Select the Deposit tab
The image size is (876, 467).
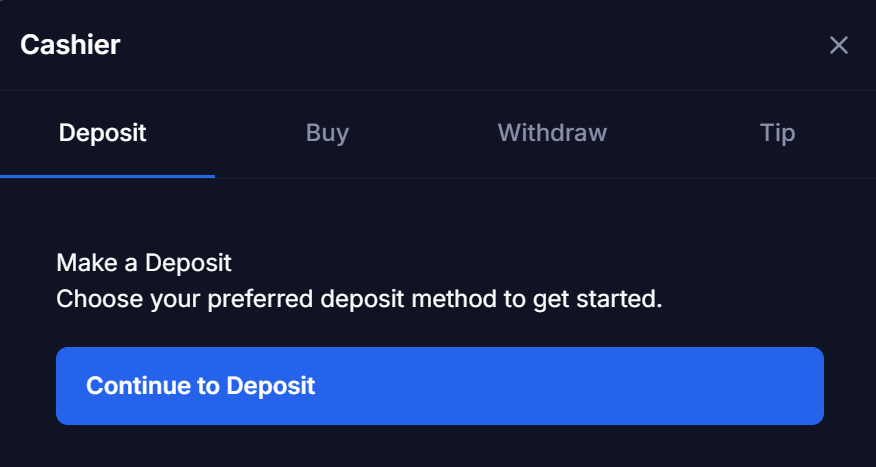[103, 133]
